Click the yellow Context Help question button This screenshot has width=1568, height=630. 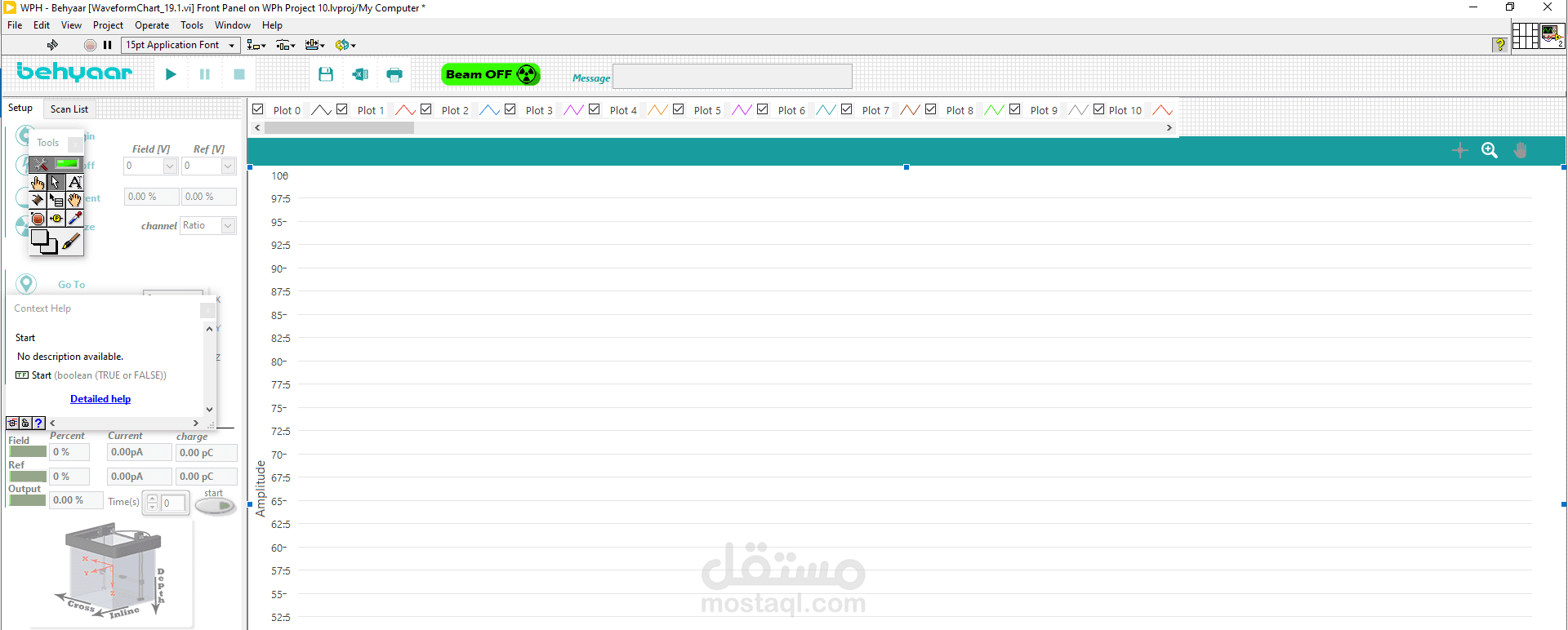point(1499,45)
